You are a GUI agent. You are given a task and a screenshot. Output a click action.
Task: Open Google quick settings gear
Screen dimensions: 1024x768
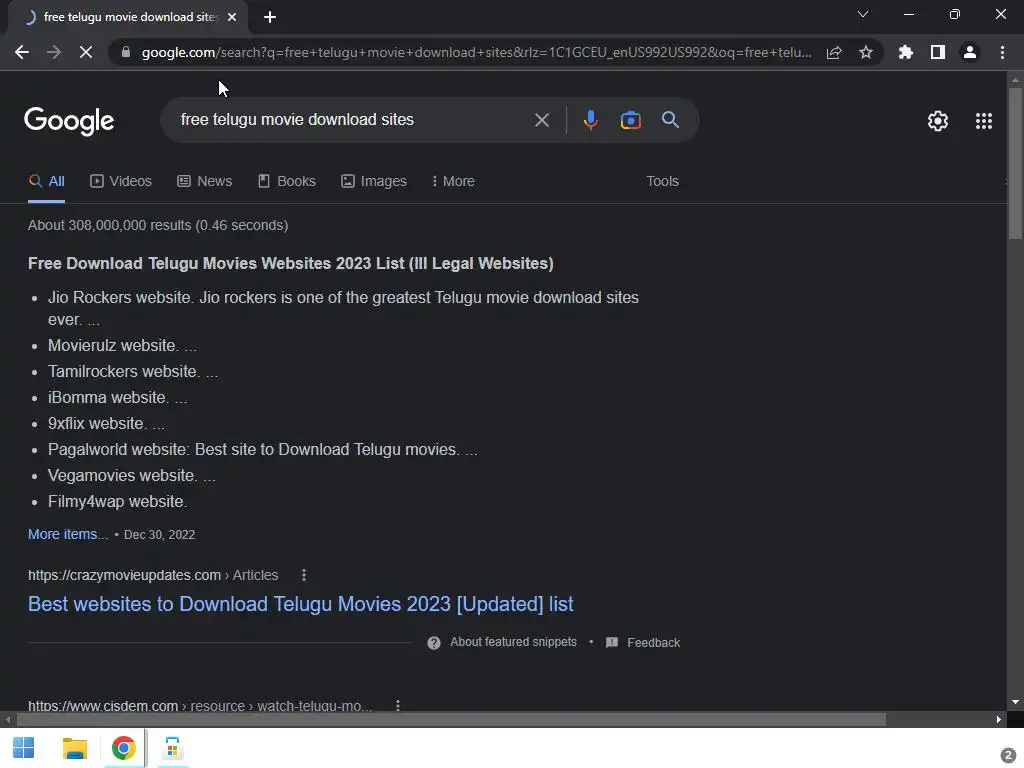(x=938, y=121)
